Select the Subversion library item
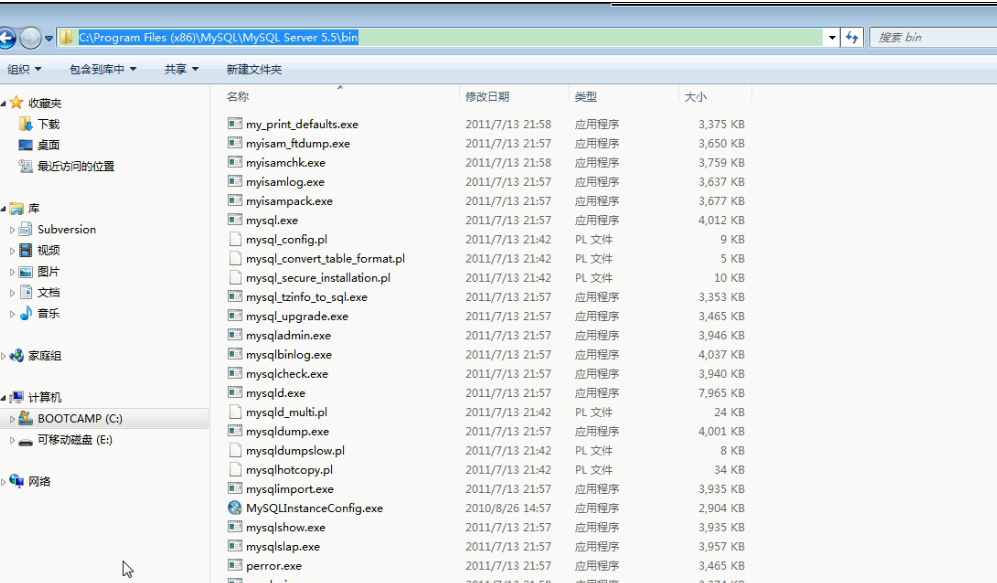Viewport: 997px width, 583px height. (66, 230)
